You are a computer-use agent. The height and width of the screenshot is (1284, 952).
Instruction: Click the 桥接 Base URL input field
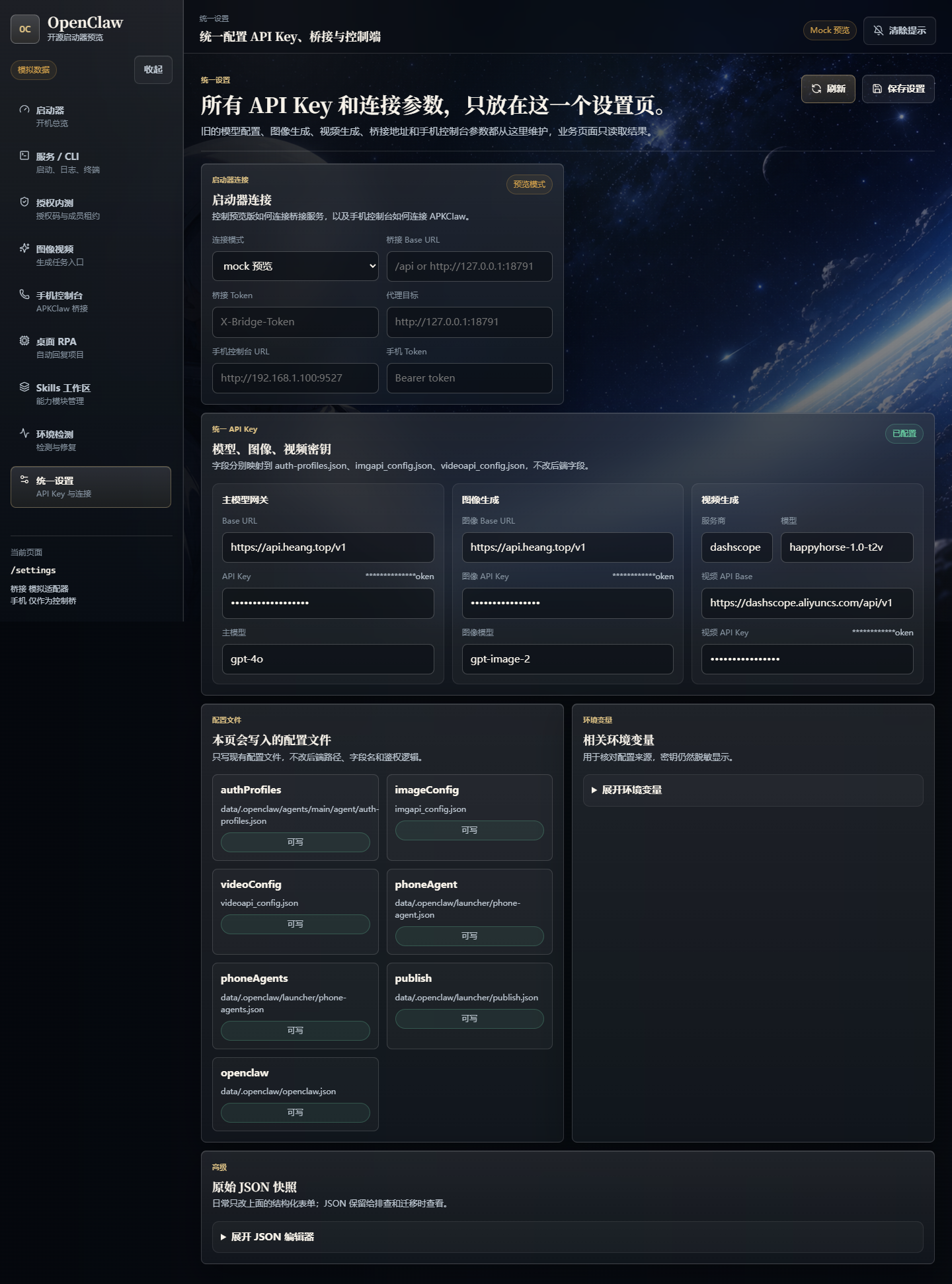469,266
